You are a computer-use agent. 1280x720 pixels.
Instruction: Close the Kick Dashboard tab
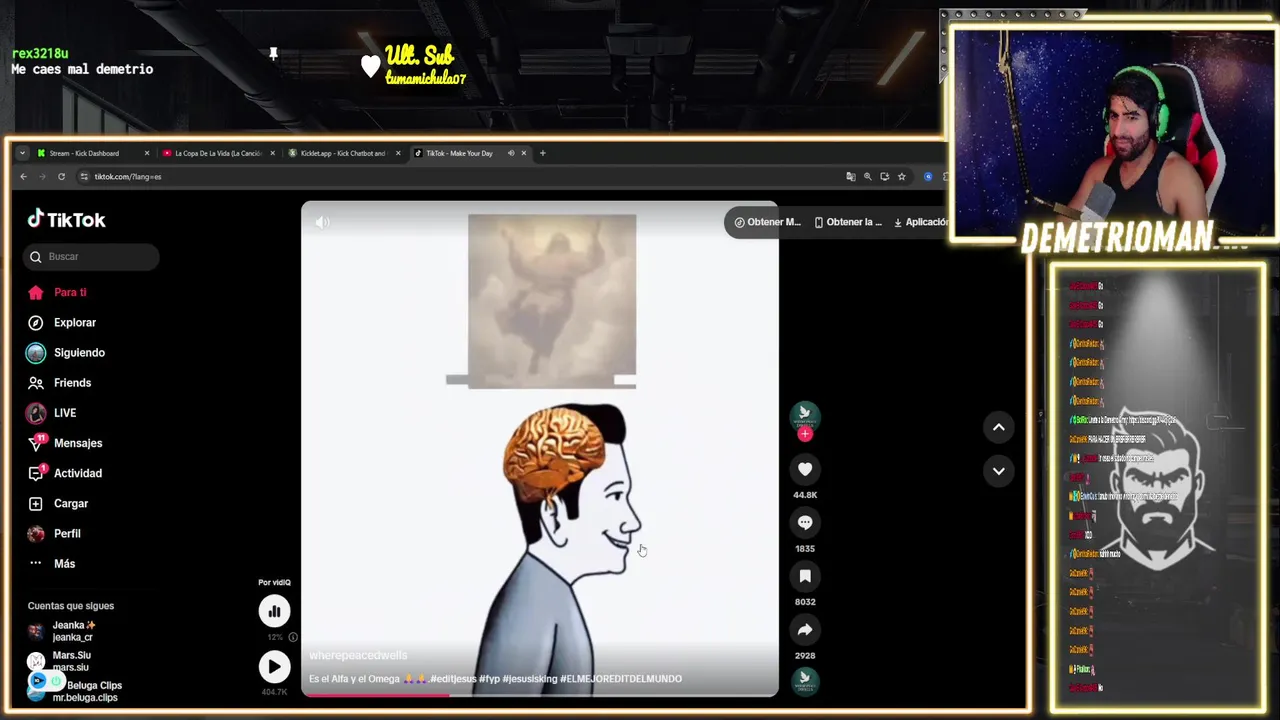pos(147,153)
